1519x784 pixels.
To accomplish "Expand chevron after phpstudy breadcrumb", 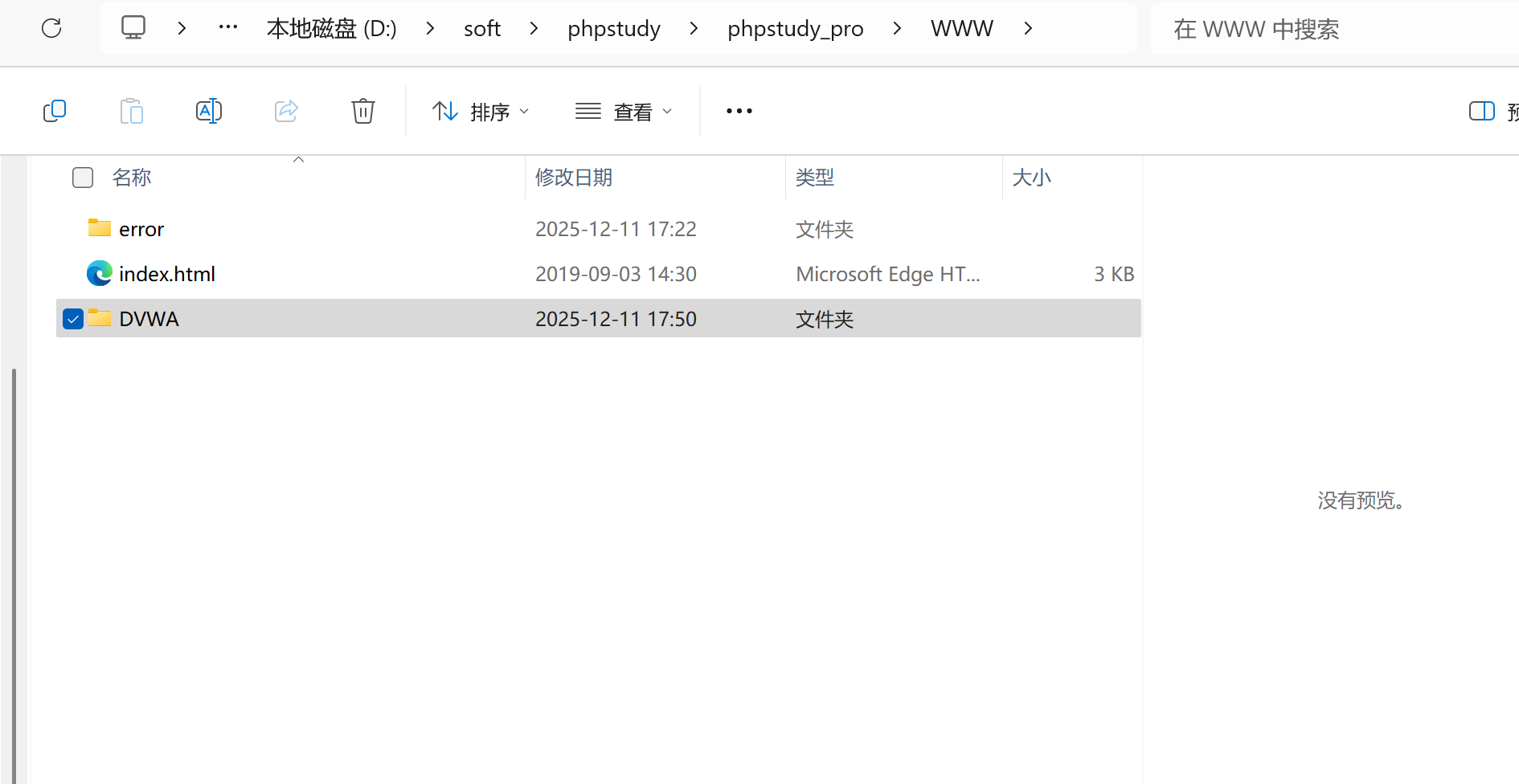I will coord(694,28).
